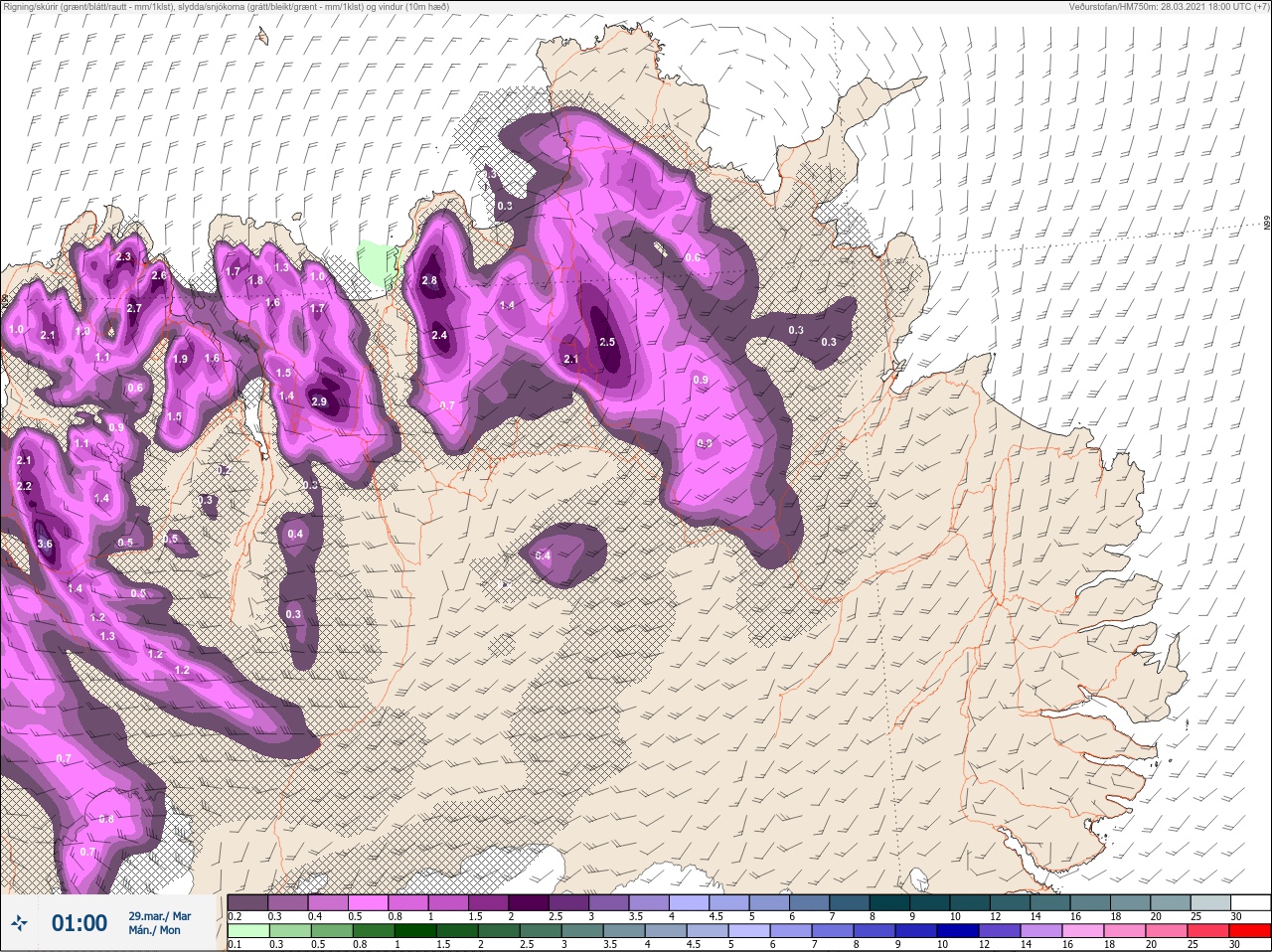Screen dimensions: 1272x952
Task: Click the 2.4 snowfall value label
Action: click(439, 336)
